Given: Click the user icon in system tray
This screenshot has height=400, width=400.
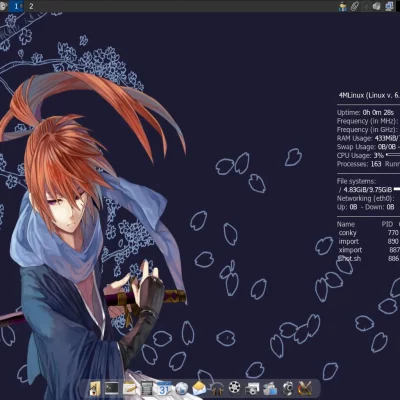Looking at the screenshot, I should tap(343, 6).
